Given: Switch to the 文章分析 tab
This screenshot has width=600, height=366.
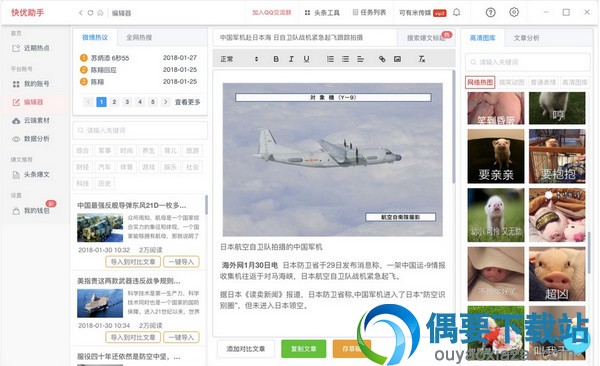Looking at the screenshot, I should pyautogui.click(x=527, y=38).
